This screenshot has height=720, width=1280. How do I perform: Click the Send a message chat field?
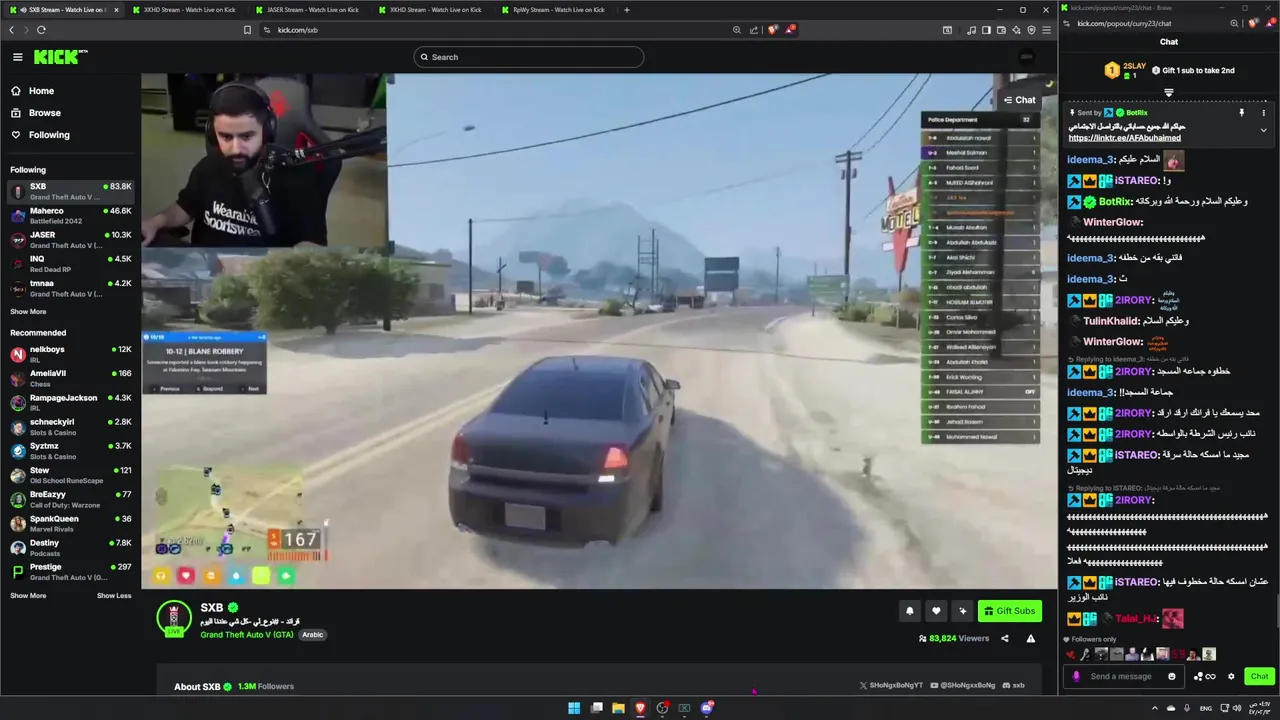point(1126,676)
